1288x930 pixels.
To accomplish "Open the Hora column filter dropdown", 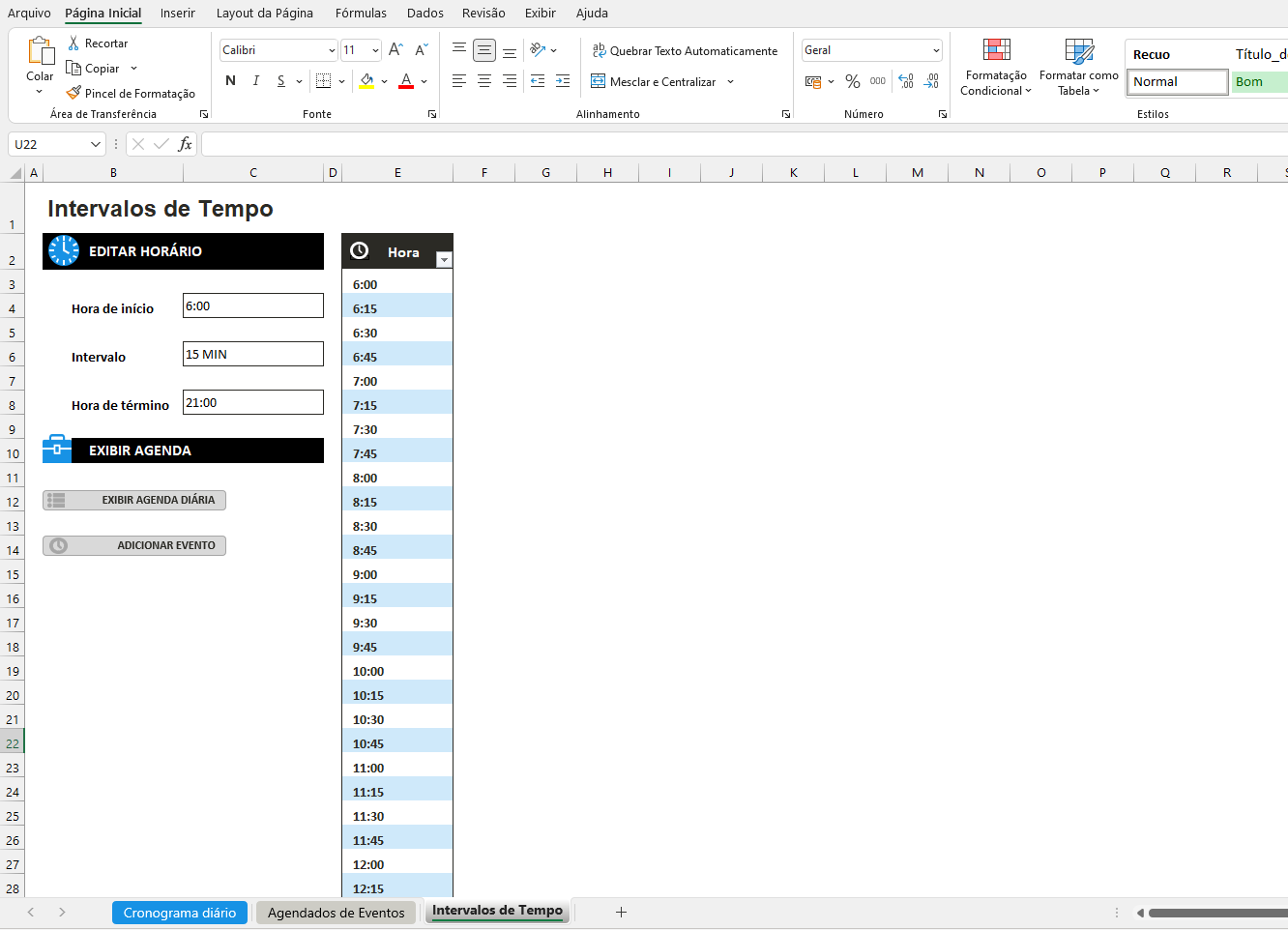I will (x=444, y=259).
